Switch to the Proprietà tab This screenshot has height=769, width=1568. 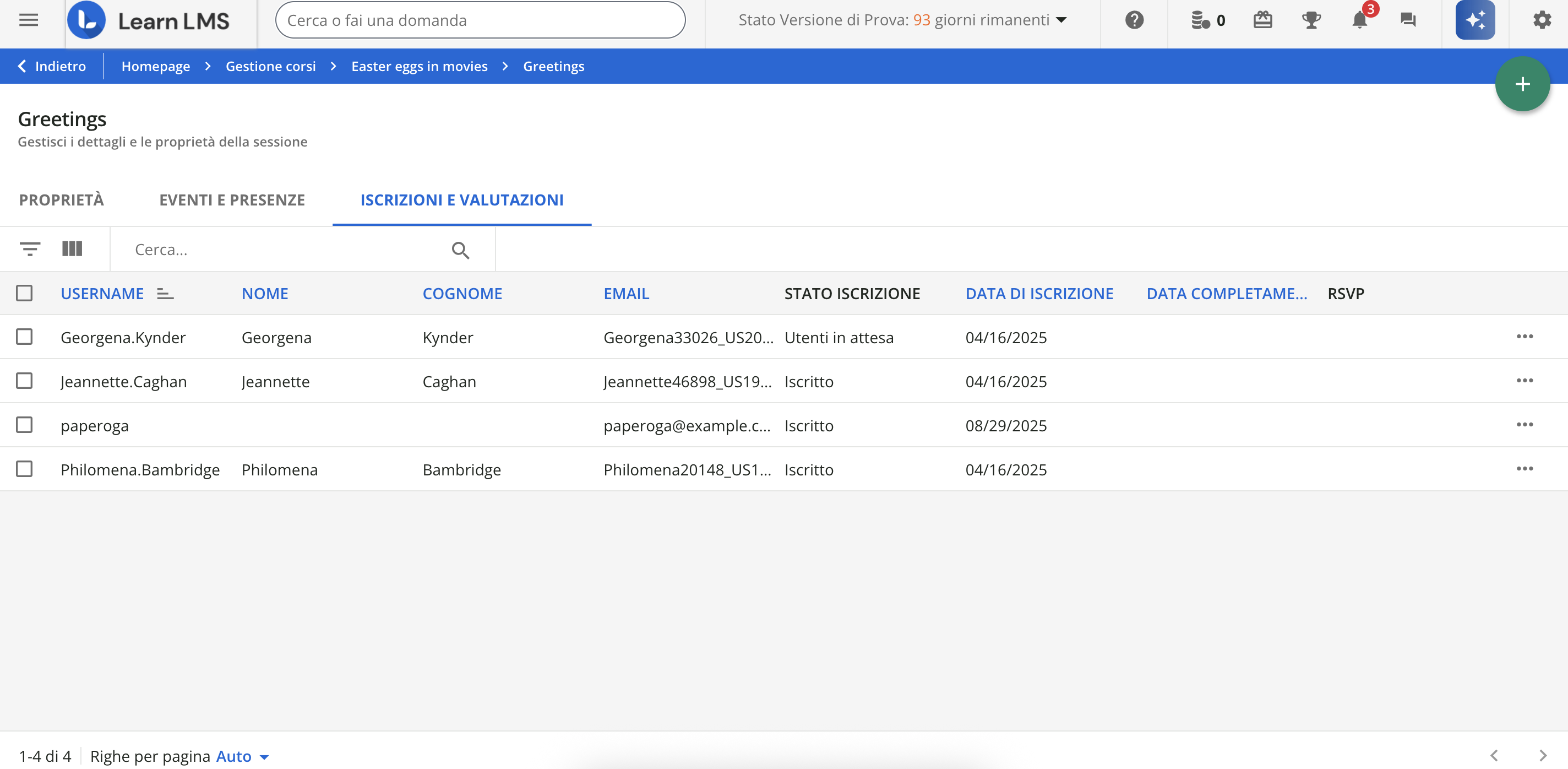click(x=62, y=200)
